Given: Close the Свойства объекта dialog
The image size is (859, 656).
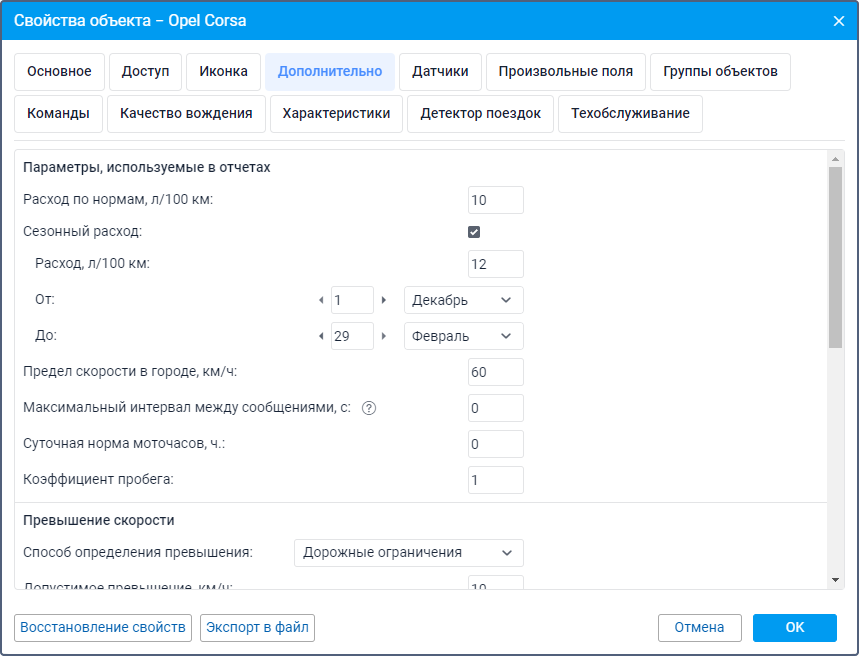Looking at the screenshot, I should [x=839, y=21].
